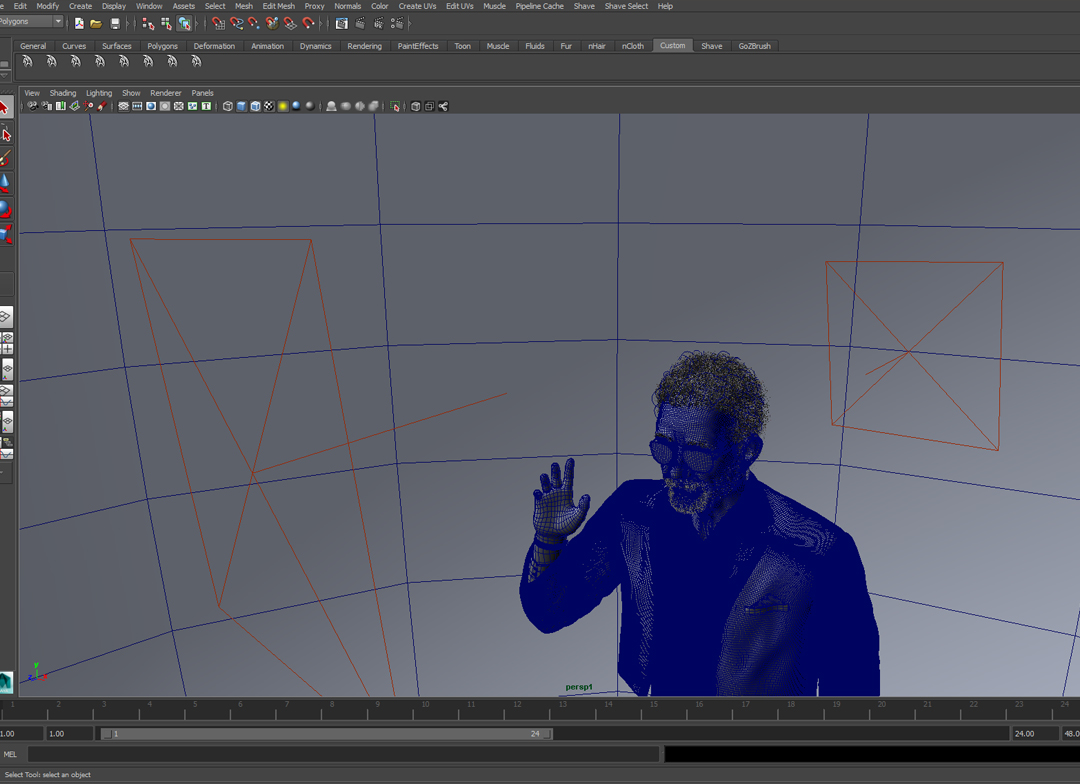Toggle film gate display
The height and width of the screenshot is (784, 1080).
(137, 106)
